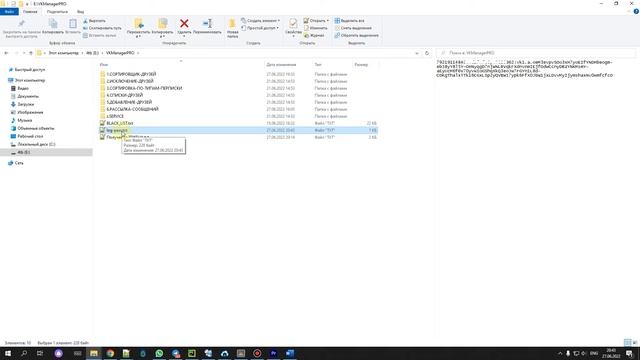Select folder 4.СПИСКИ-ДРУЗЕЙ
The image size is (640, 360).
coord(124,95)
